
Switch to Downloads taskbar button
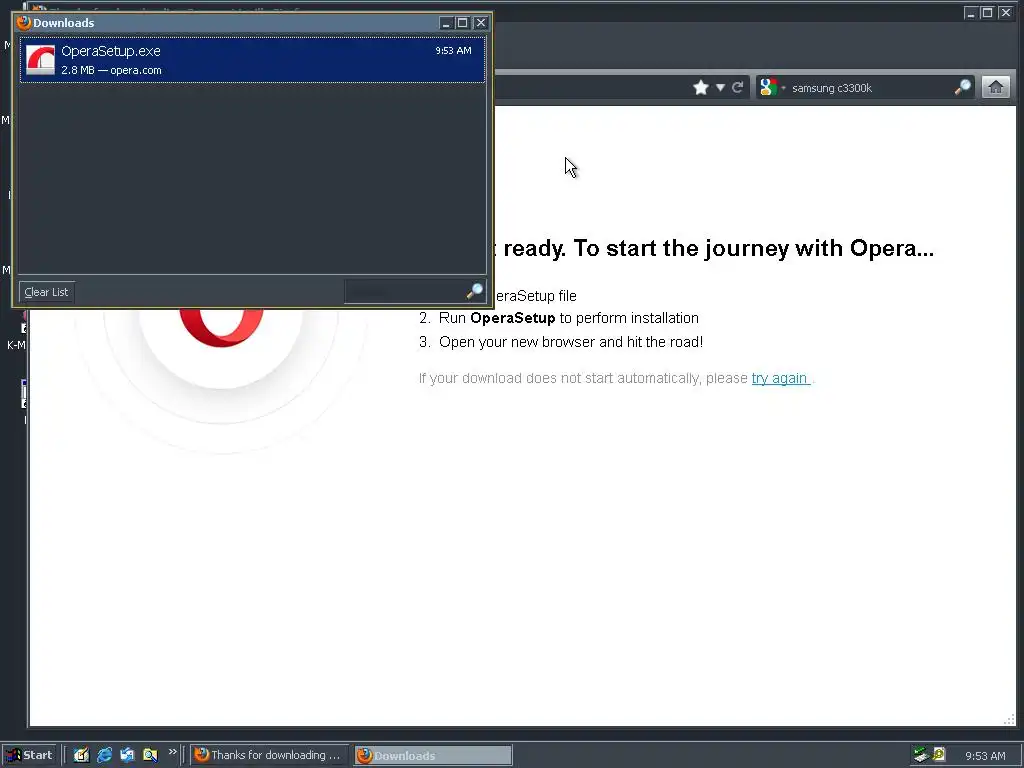(x=433, y=756)
